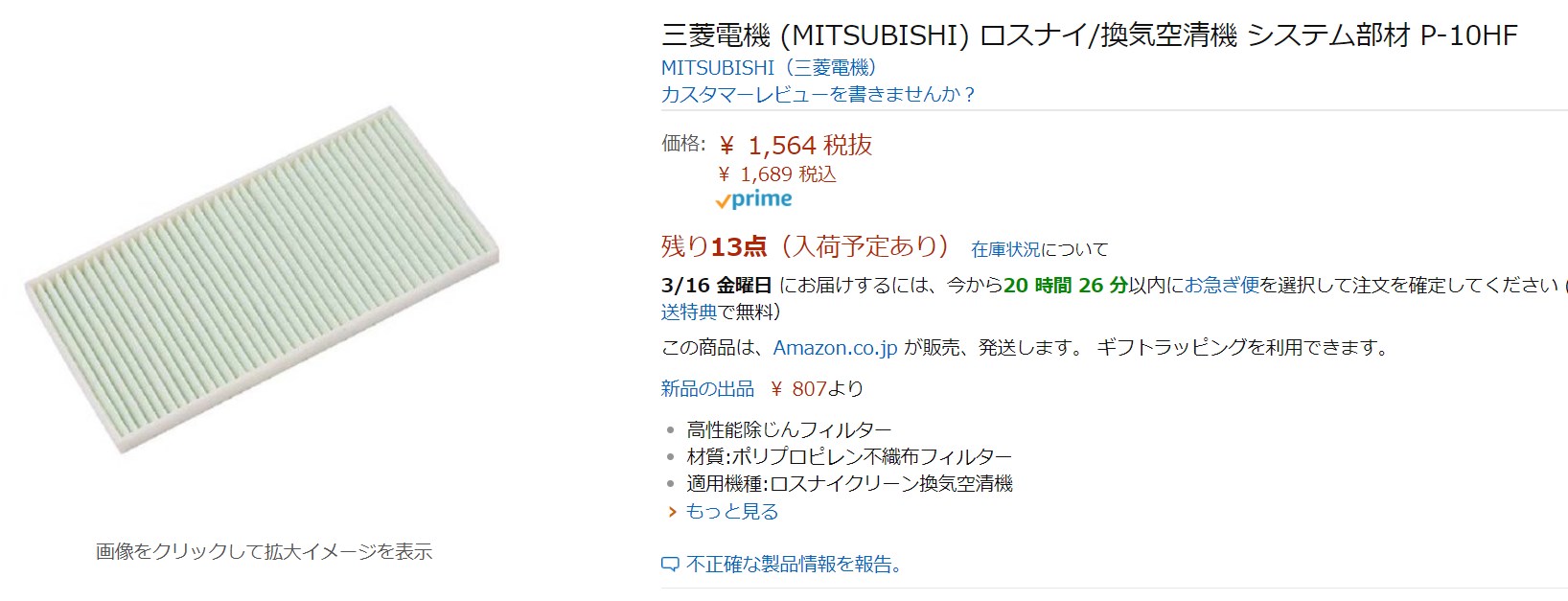
Task: Open the MITSUBISHI（三菱電機） brand link
Action: point(769,68)
